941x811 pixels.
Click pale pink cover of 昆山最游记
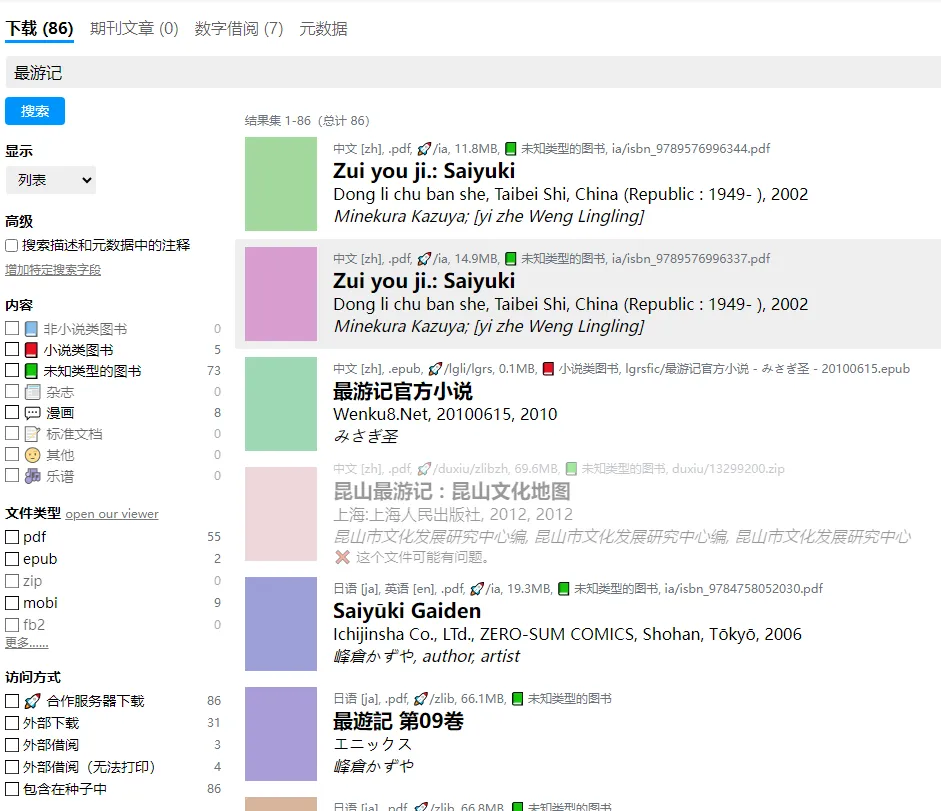point(281,514)
